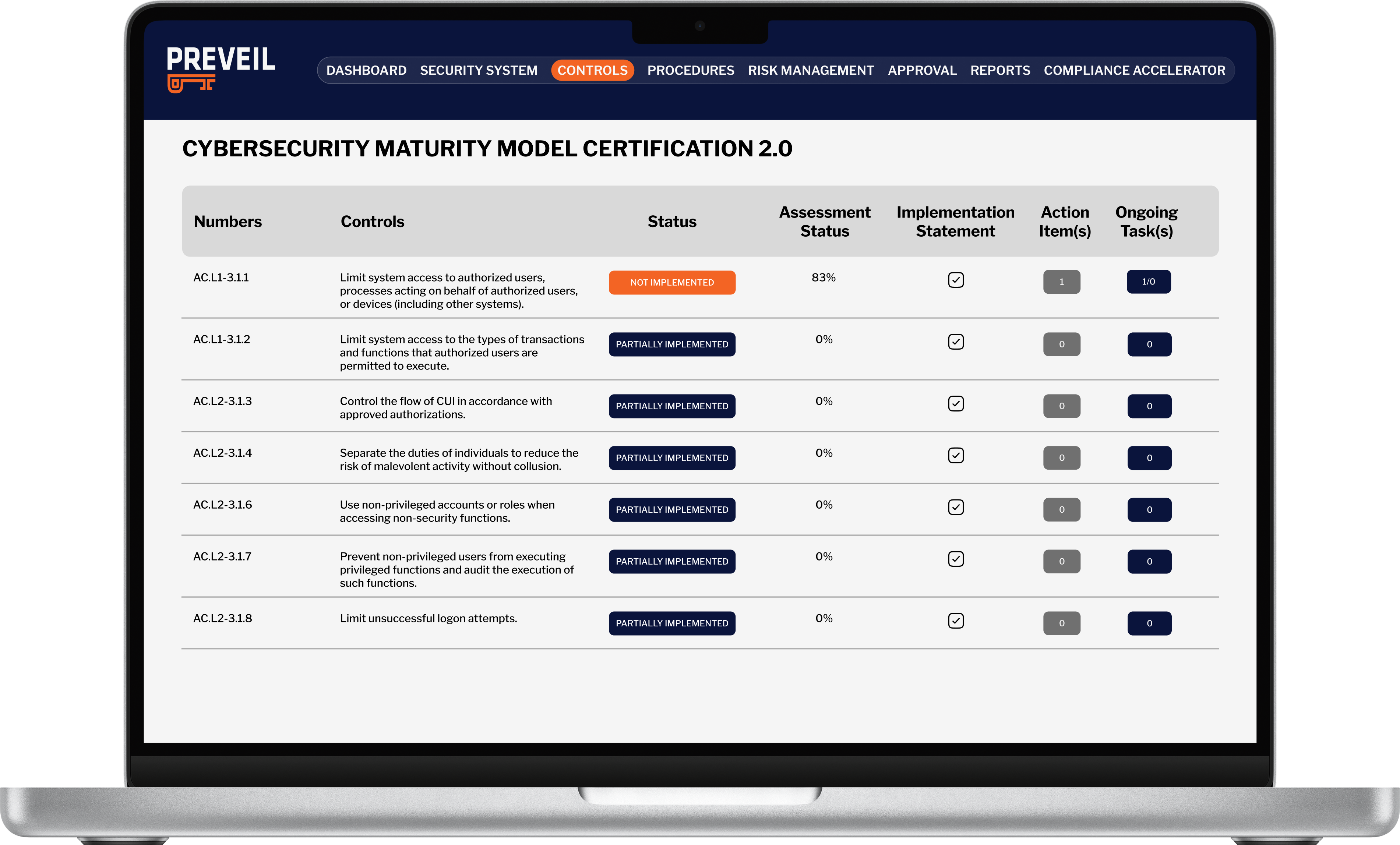Toggle implementation statement checkbox for AC.L2-3.1.6
Screen dimensions: 1400x845
[x=956, y=507]
